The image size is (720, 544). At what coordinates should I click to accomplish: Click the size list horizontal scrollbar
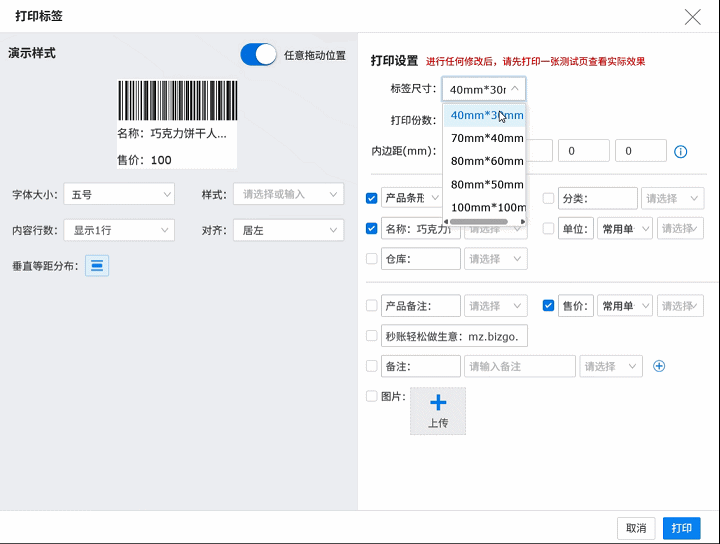point(485,221)
